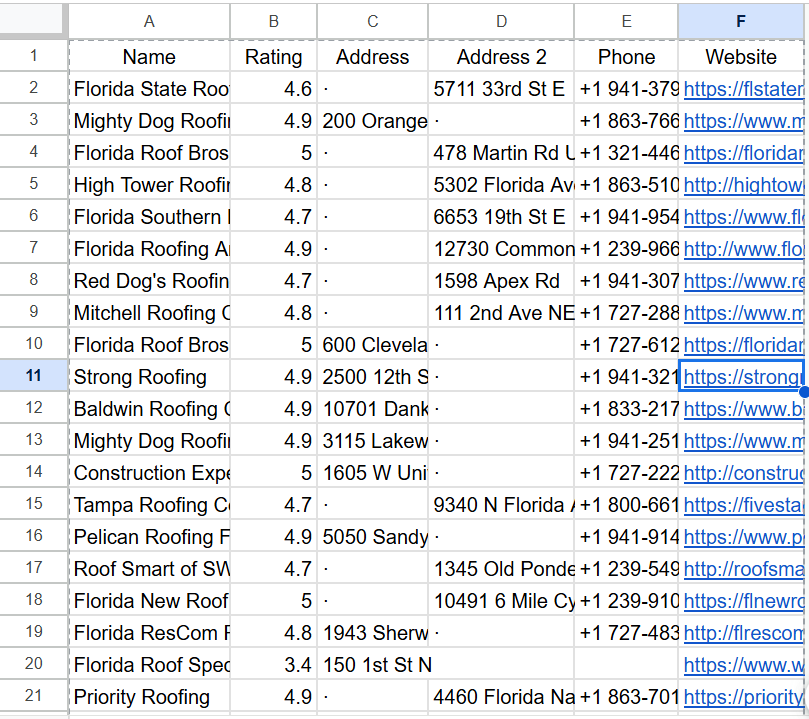Select the Phone header cell

coord(626,56)
